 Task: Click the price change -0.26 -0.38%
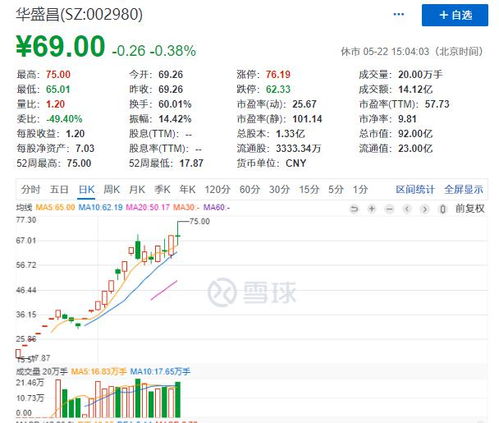tap(154, 51)
